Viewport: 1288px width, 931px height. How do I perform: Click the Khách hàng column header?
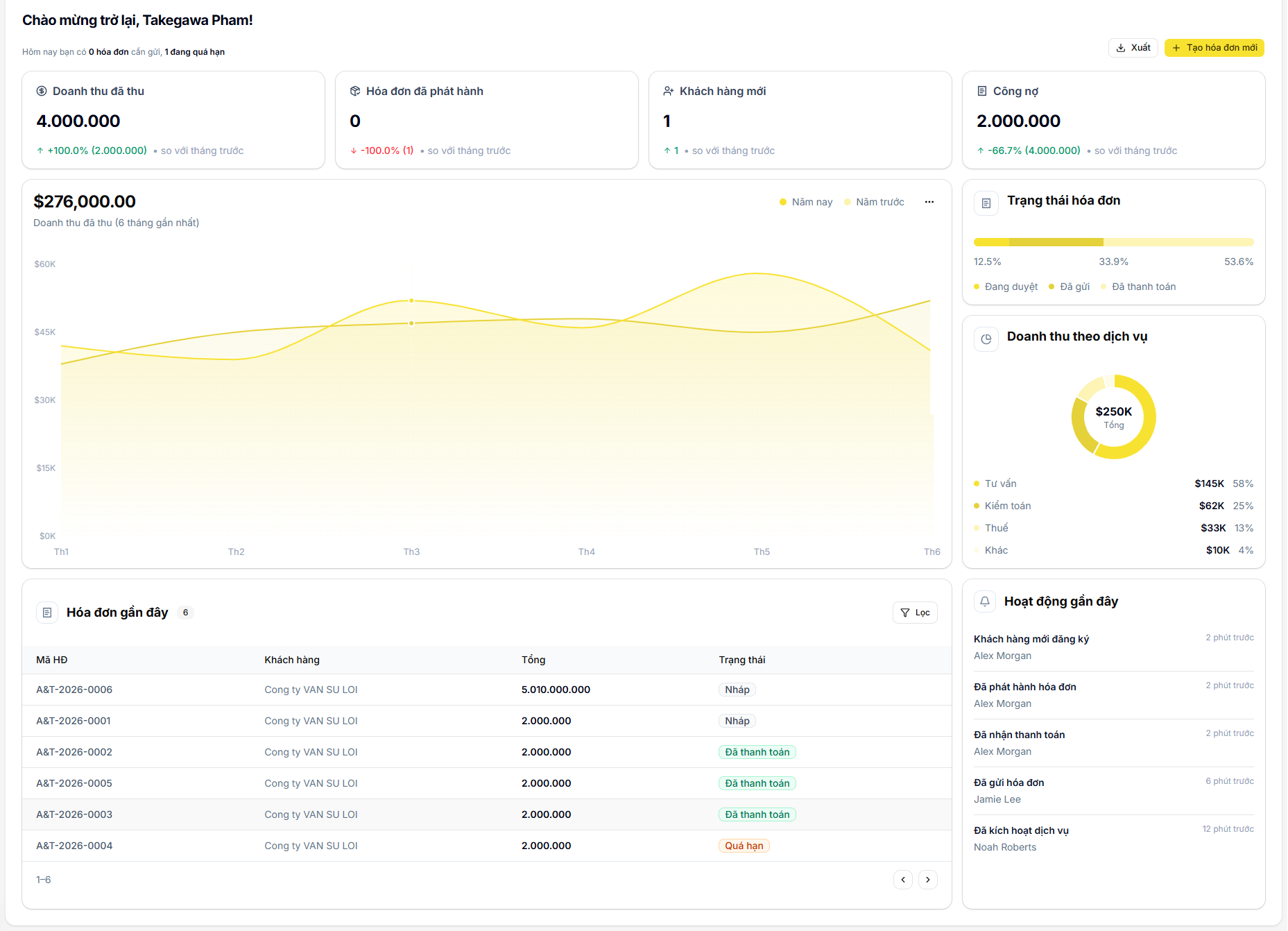click(292, 660)
